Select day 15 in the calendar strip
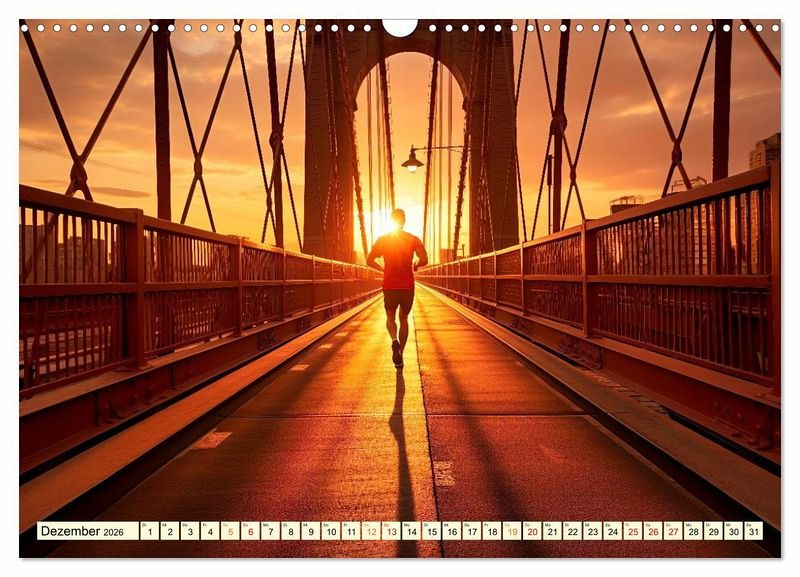This screenshot has height=577, width=800. point(432,531)
